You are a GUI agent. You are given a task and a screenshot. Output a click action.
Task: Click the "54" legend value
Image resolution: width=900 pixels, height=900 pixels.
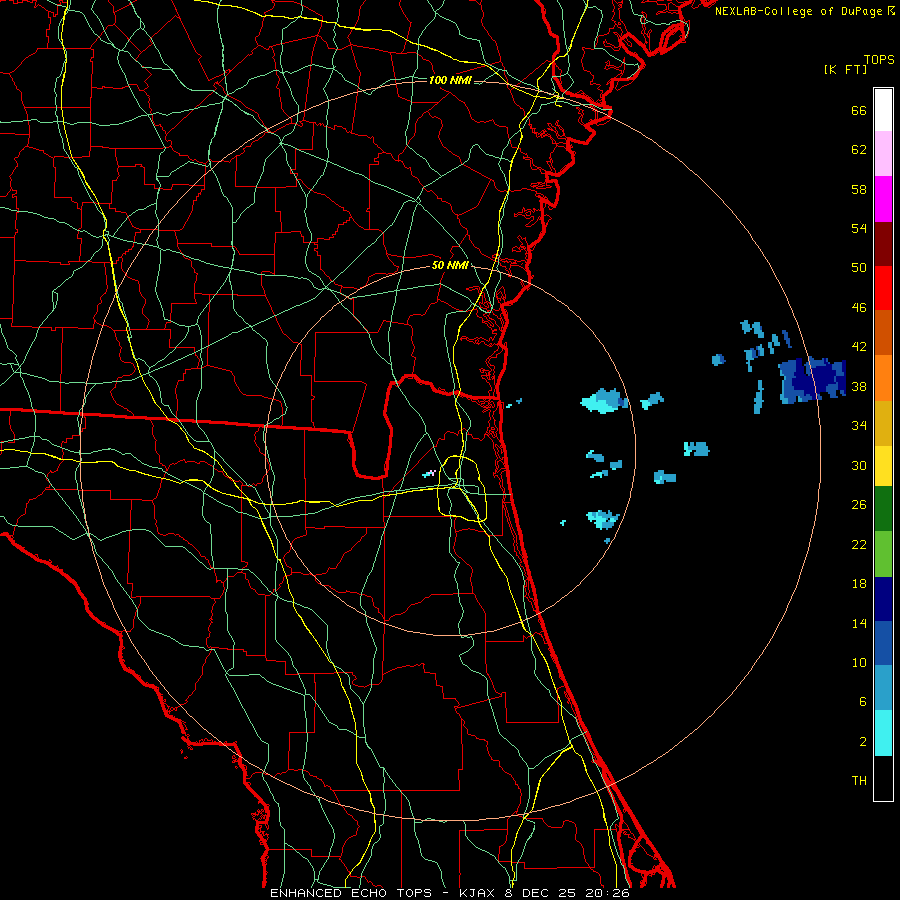(x=859, y=228)
